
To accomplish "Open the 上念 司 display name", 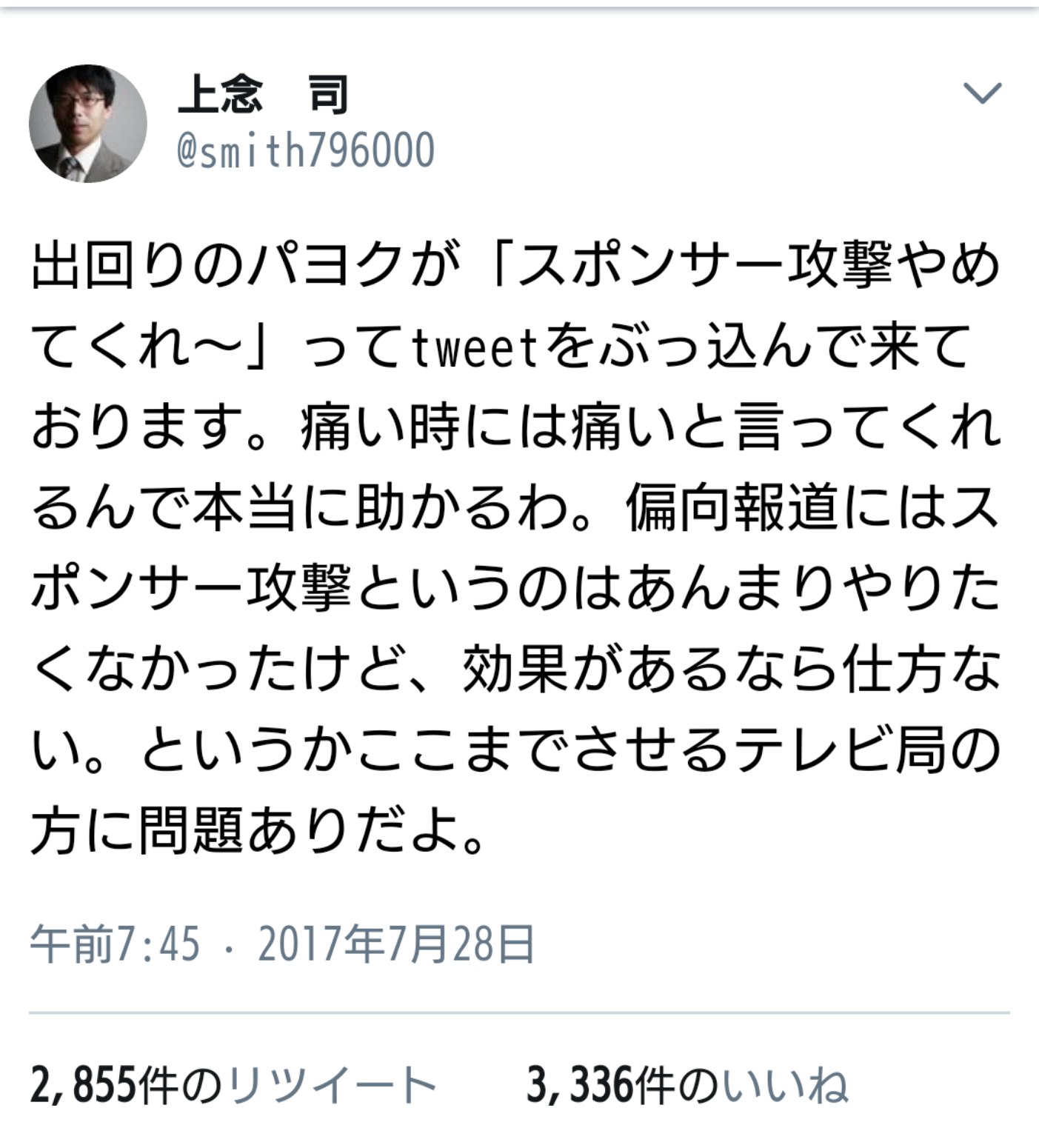I will click(x=264, y=95).
